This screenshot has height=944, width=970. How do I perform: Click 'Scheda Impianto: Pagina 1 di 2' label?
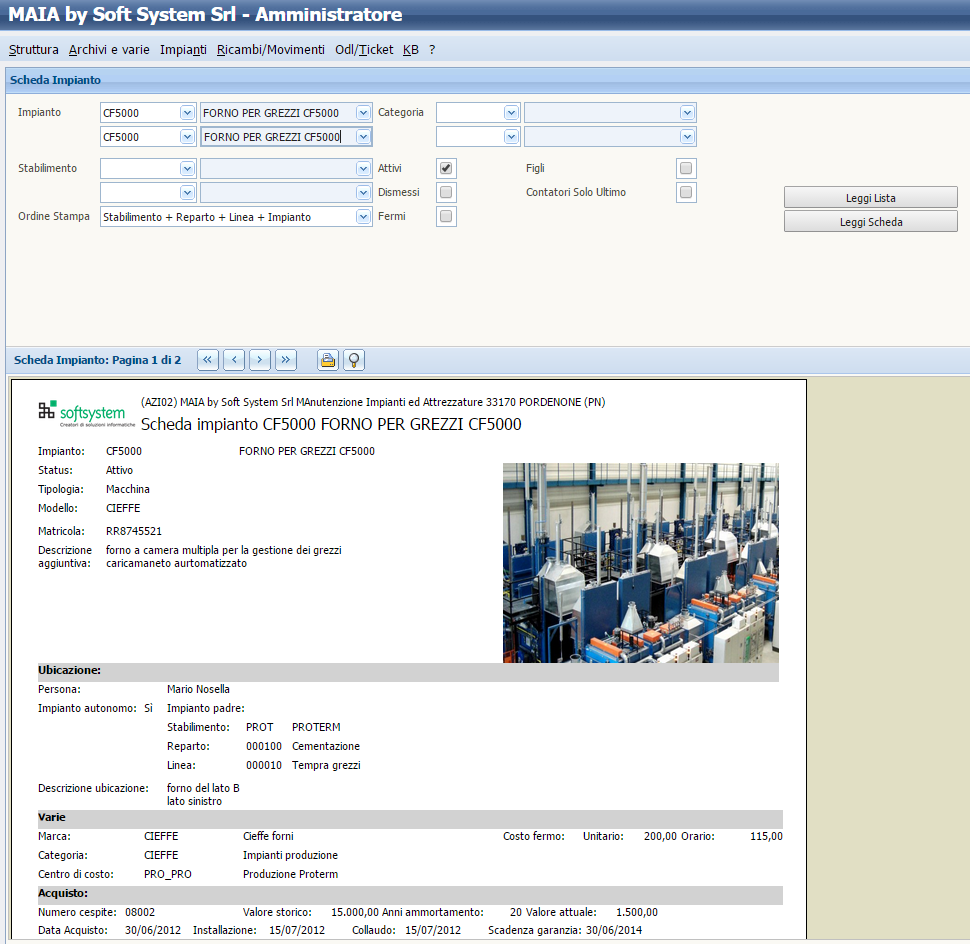click(x=98, y=360)
